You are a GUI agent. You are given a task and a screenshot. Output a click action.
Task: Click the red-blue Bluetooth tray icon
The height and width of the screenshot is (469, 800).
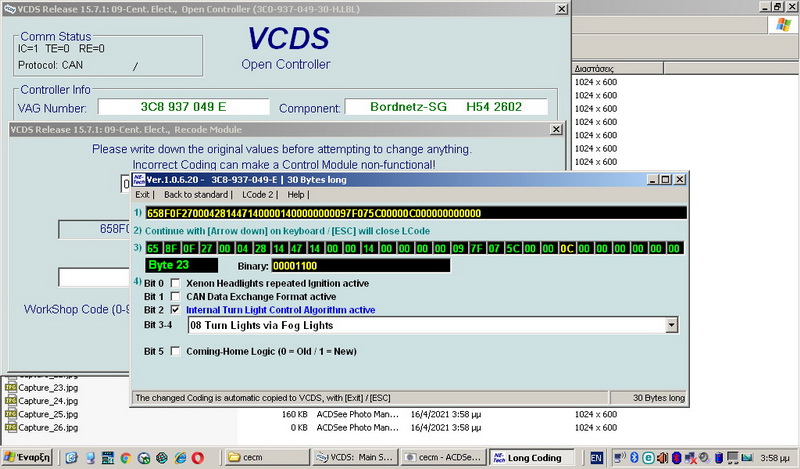[677, 457]
